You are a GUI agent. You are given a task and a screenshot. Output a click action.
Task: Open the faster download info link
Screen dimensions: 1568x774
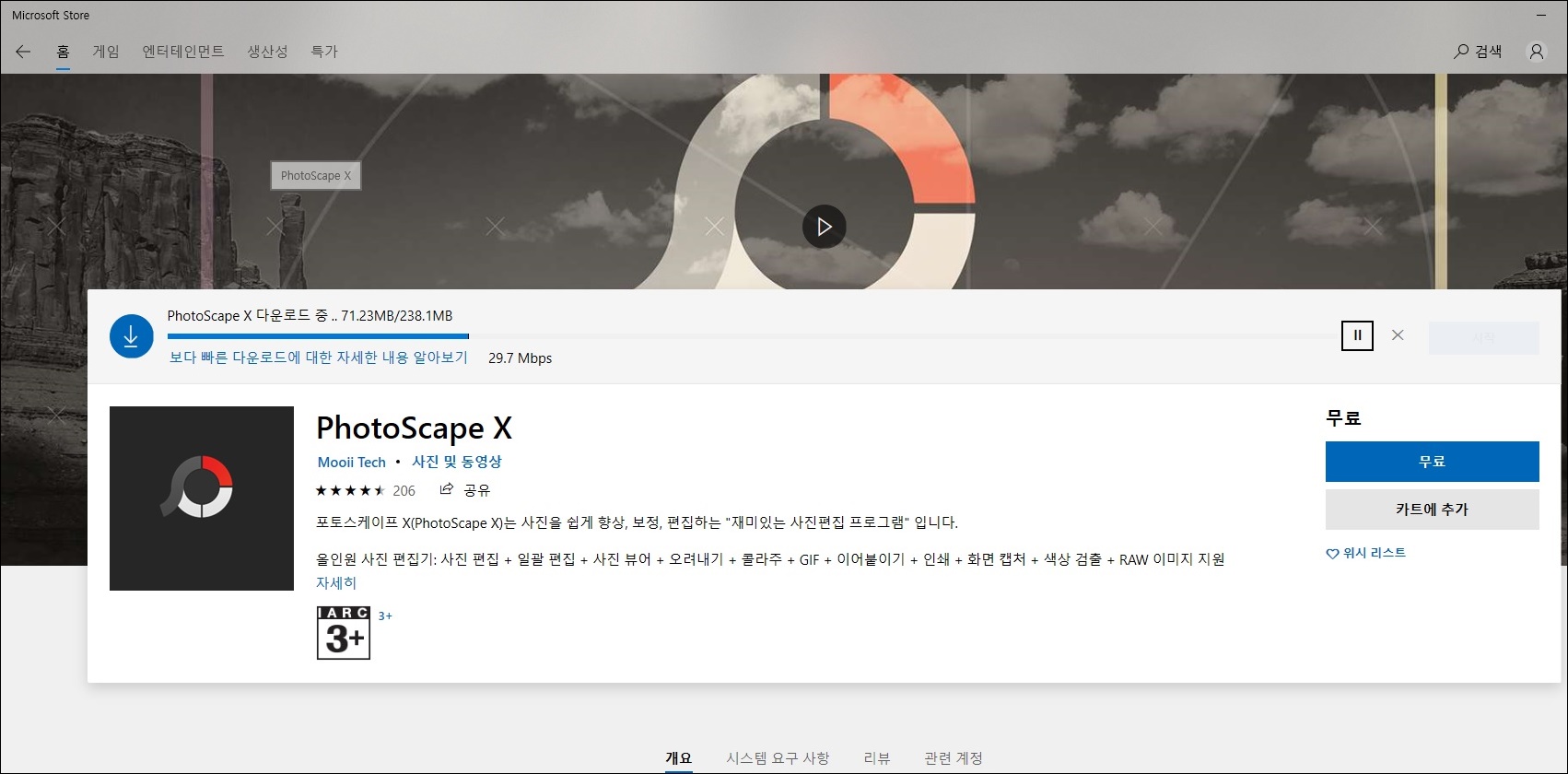[319, 358]
